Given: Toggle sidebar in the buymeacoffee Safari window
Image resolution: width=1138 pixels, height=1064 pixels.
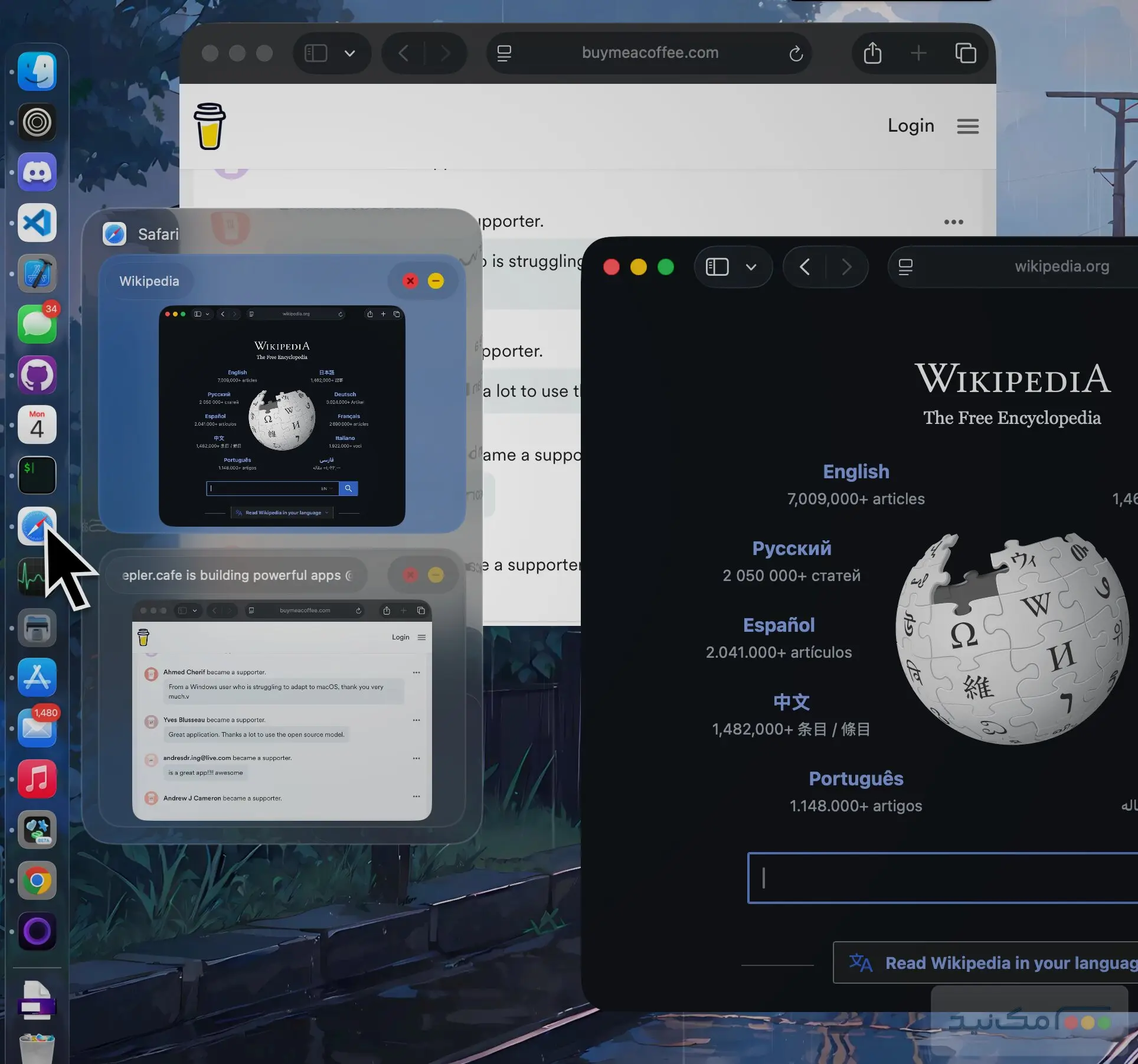Looking at the screenshot, I should click(316, 53).
